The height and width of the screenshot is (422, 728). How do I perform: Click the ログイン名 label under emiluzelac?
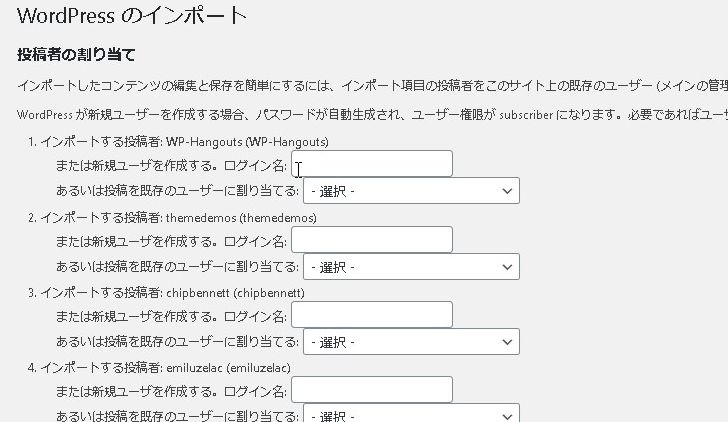pos(256,391)
